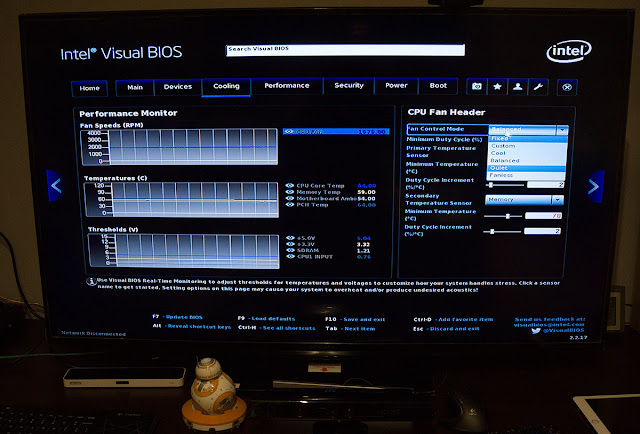Open the screenshot camera icon
This screenshot has width=640, height=434.
[476, 87]
